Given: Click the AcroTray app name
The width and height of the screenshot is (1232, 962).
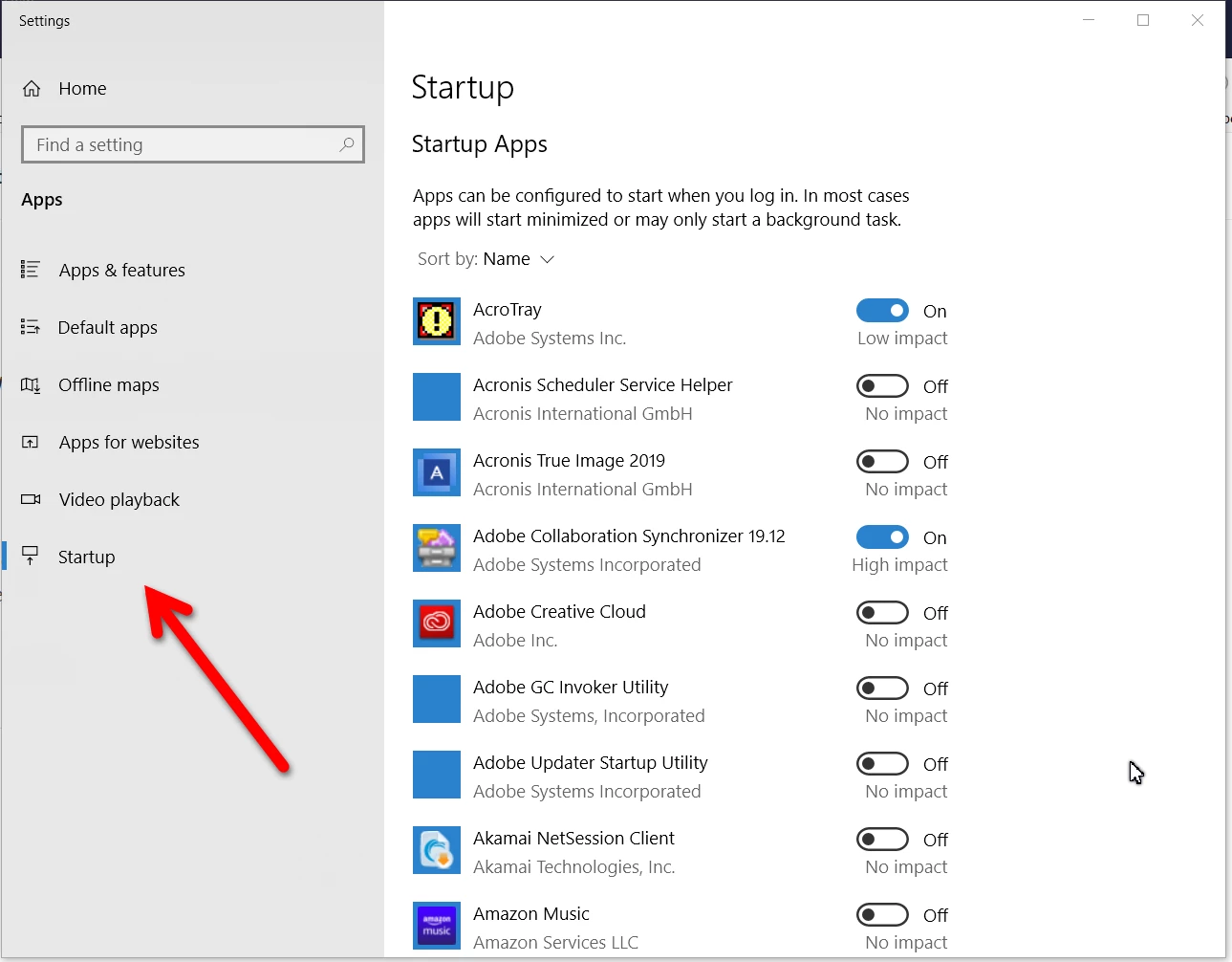Looking at the screenshot, I should 508,310.
